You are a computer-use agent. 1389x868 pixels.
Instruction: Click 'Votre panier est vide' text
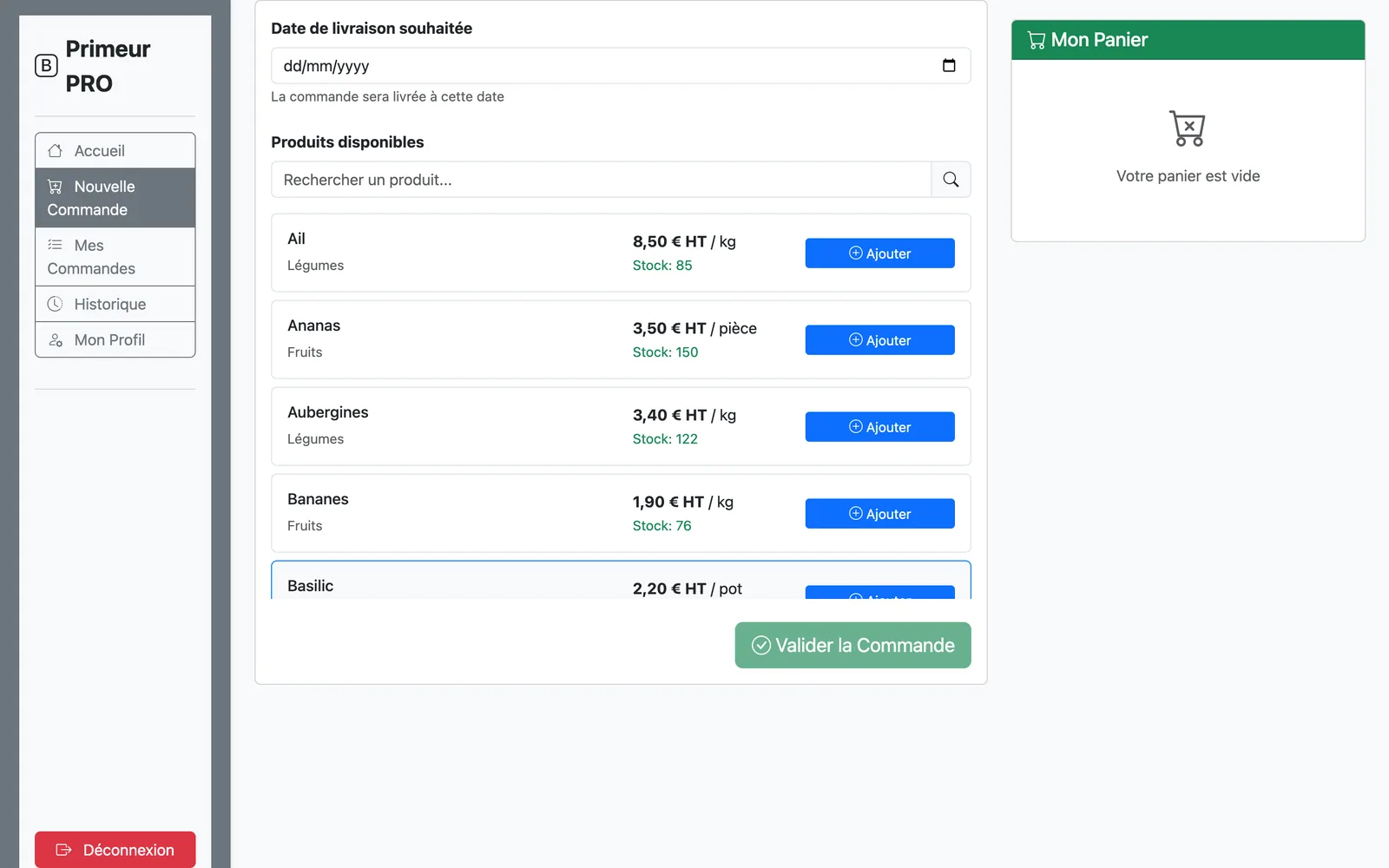pyautogui.click(x=1188, y=176)
